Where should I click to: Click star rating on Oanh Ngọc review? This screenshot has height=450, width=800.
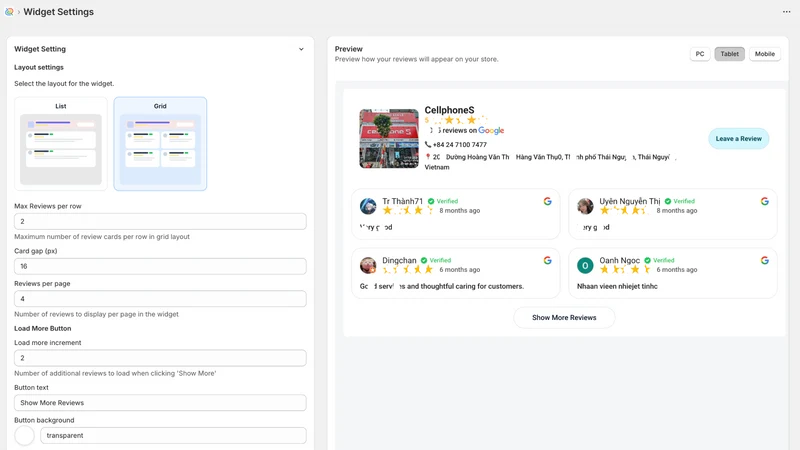click(x=625, y=269)
